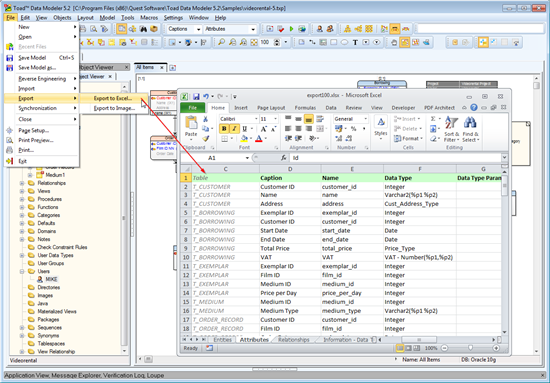Screen dimensions: 550x383
Task: Switch to Page Break Preview in status bar
Action: tap(416, 348)
